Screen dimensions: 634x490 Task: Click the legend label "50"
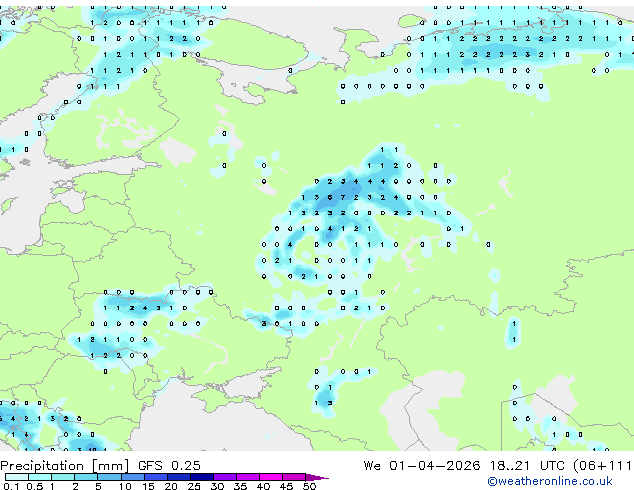[309, 486]
